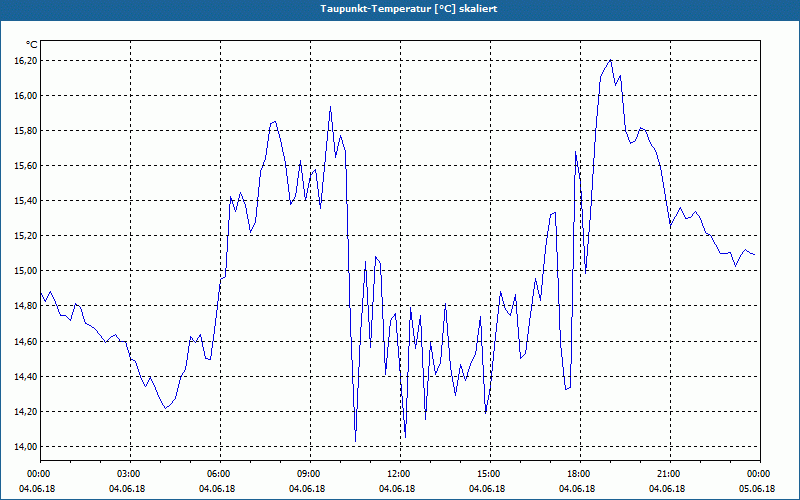Select the 15,80 y-axis value
The image size is (800, 500).
tap(27, 131)
